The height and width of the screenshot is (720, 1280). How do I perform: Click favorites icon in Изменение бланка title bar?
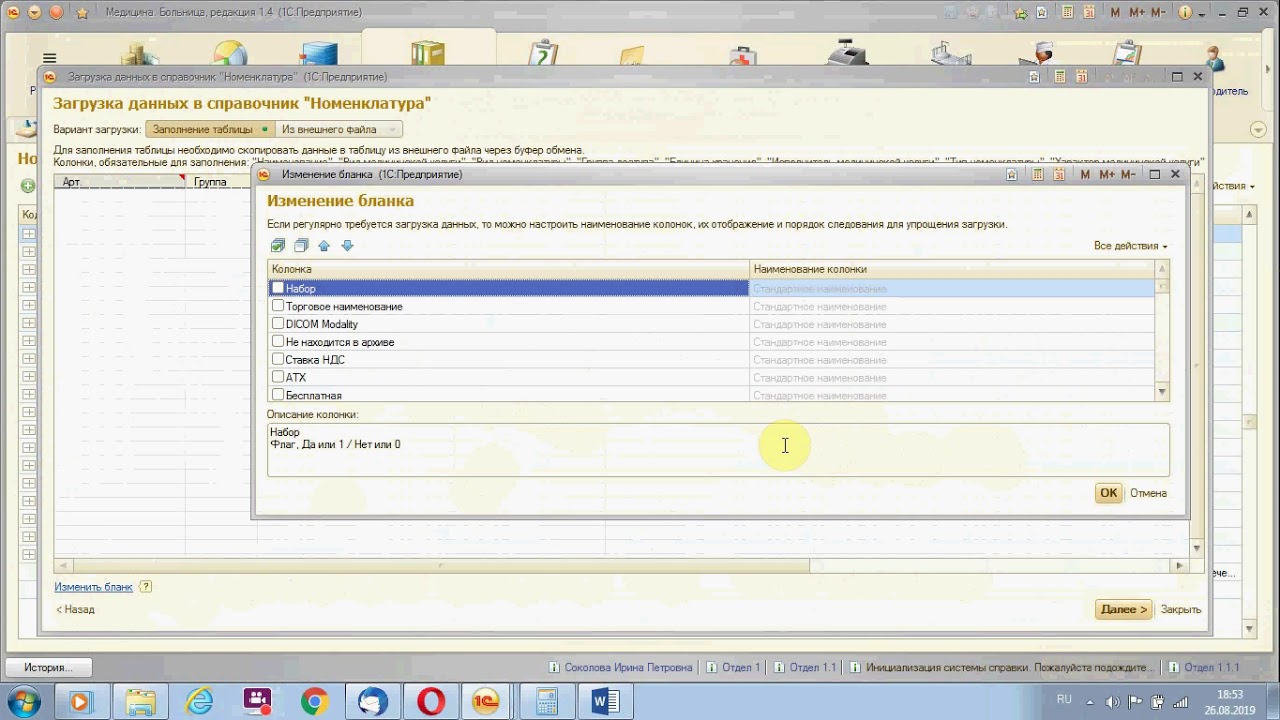1012,174
